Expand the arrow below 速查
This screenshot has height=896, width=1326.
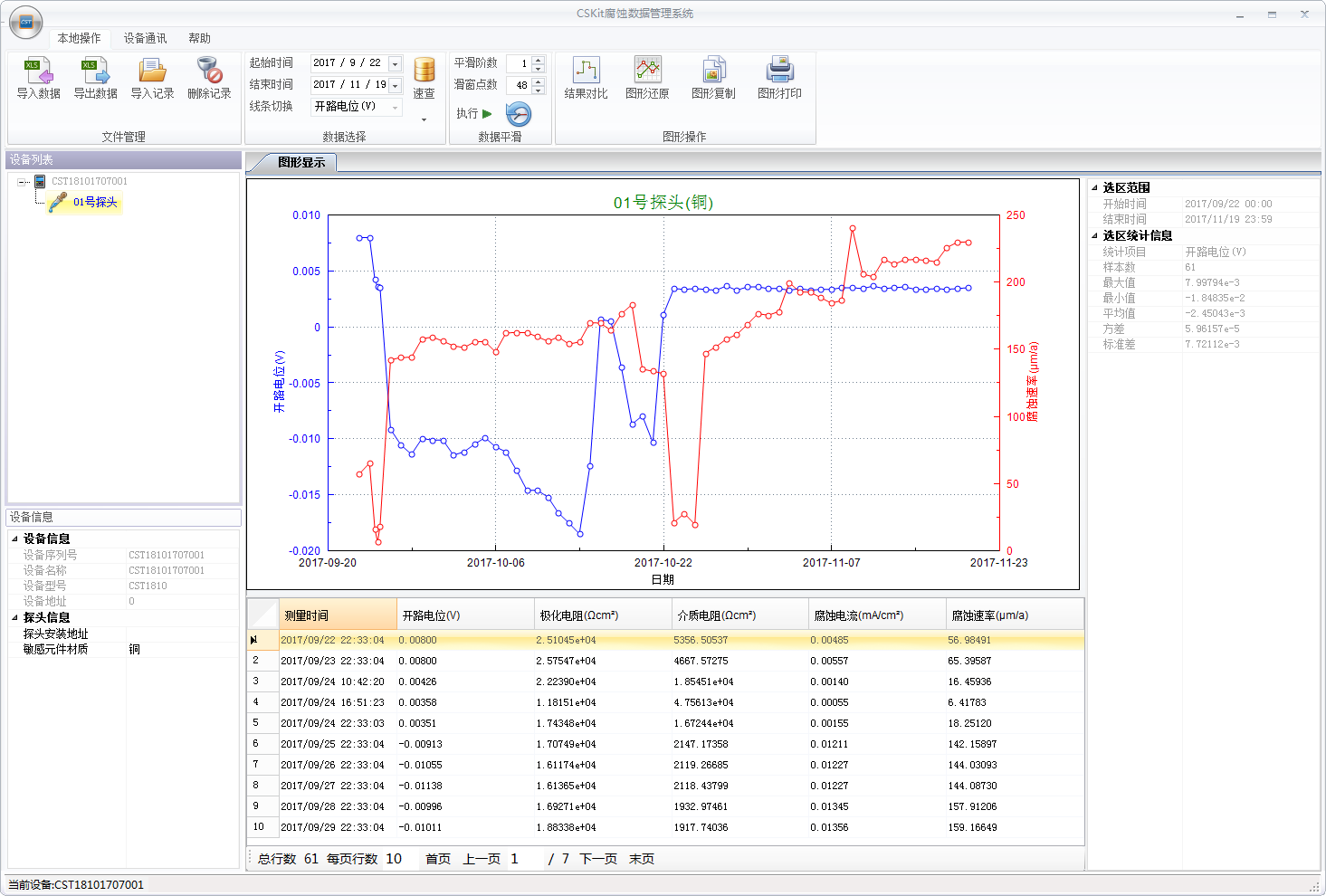pos(424,119)
